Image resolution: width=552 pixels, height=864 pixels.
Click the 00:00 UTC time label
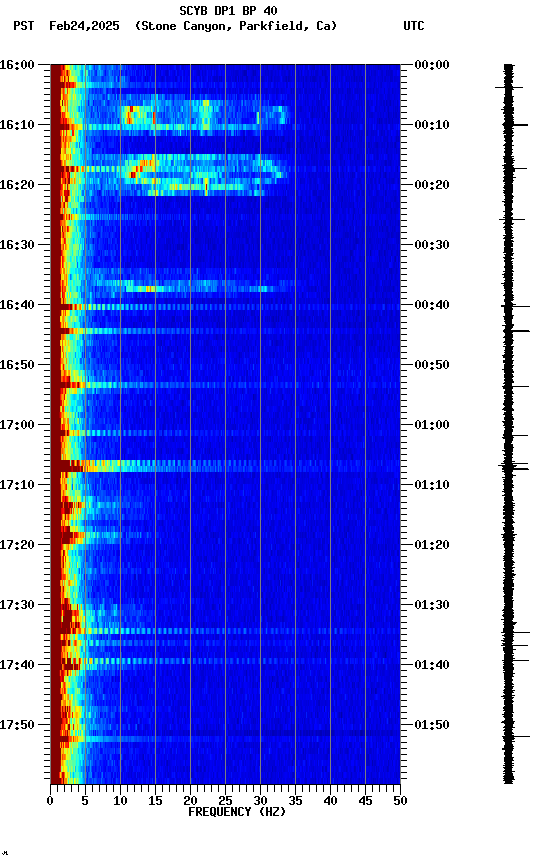(x=432, y=65)
